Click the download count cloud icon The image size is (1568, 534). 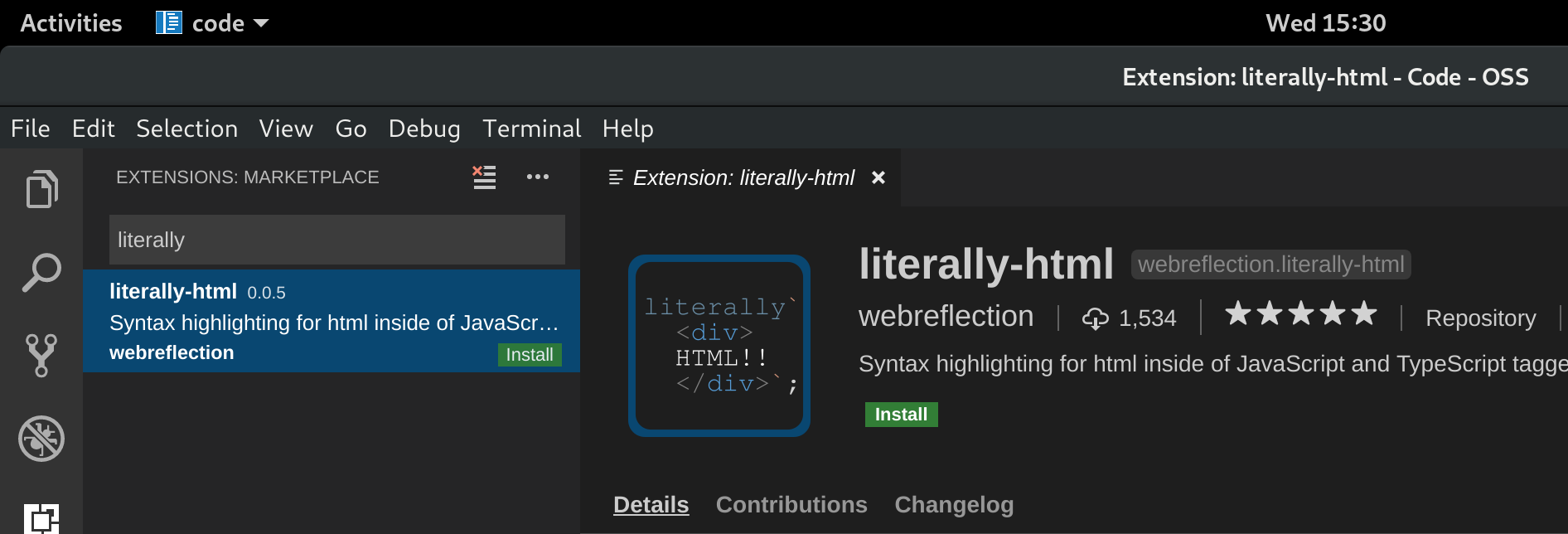(x=1096, y=318)
